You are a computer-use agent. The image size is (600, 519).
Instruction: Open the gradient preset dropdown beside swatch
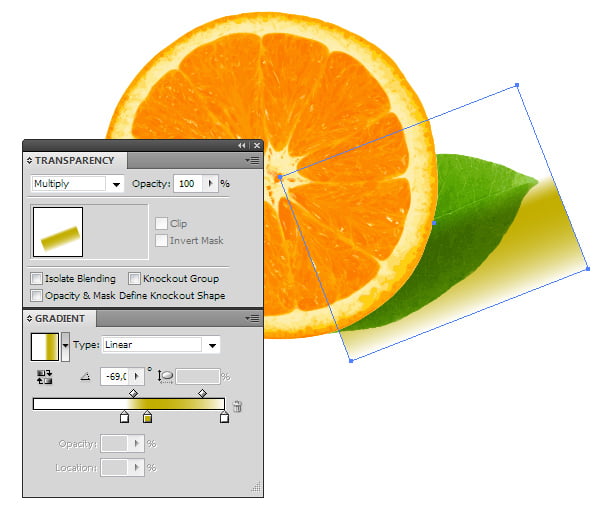[65, 347]
